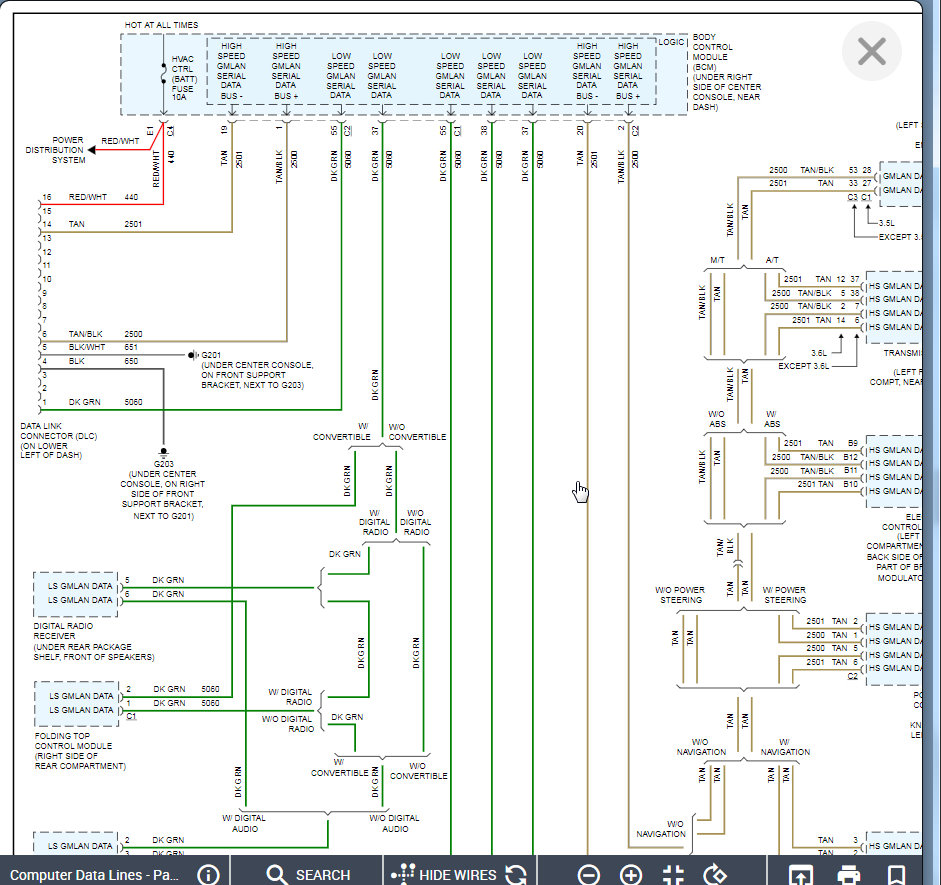
Task: Click the EXCEPT 3.6L label
Action: click(804, 365)
